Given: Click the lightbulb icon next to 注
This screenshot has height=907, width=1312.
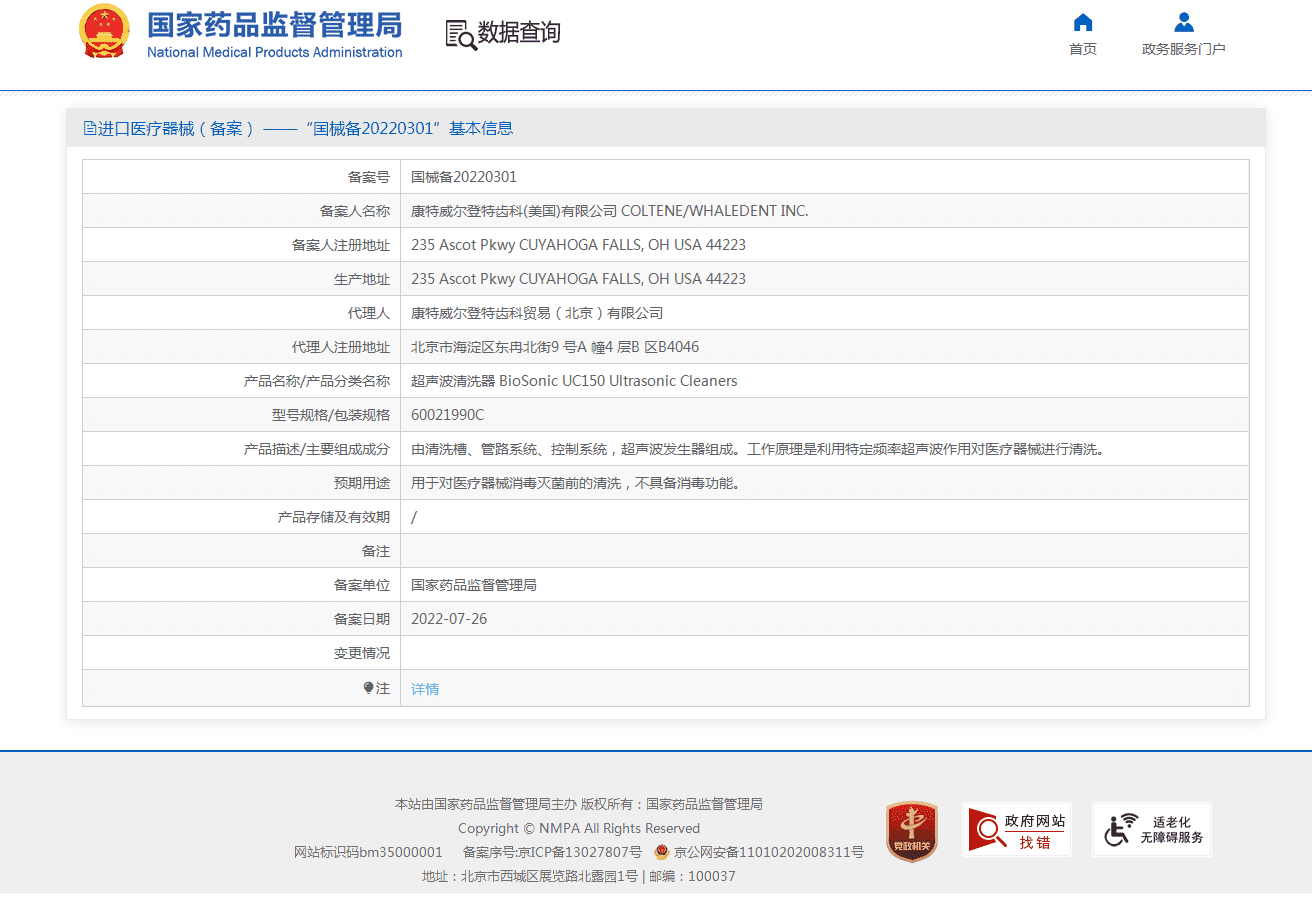Looking at the screenshot, I should pos(368,688).
